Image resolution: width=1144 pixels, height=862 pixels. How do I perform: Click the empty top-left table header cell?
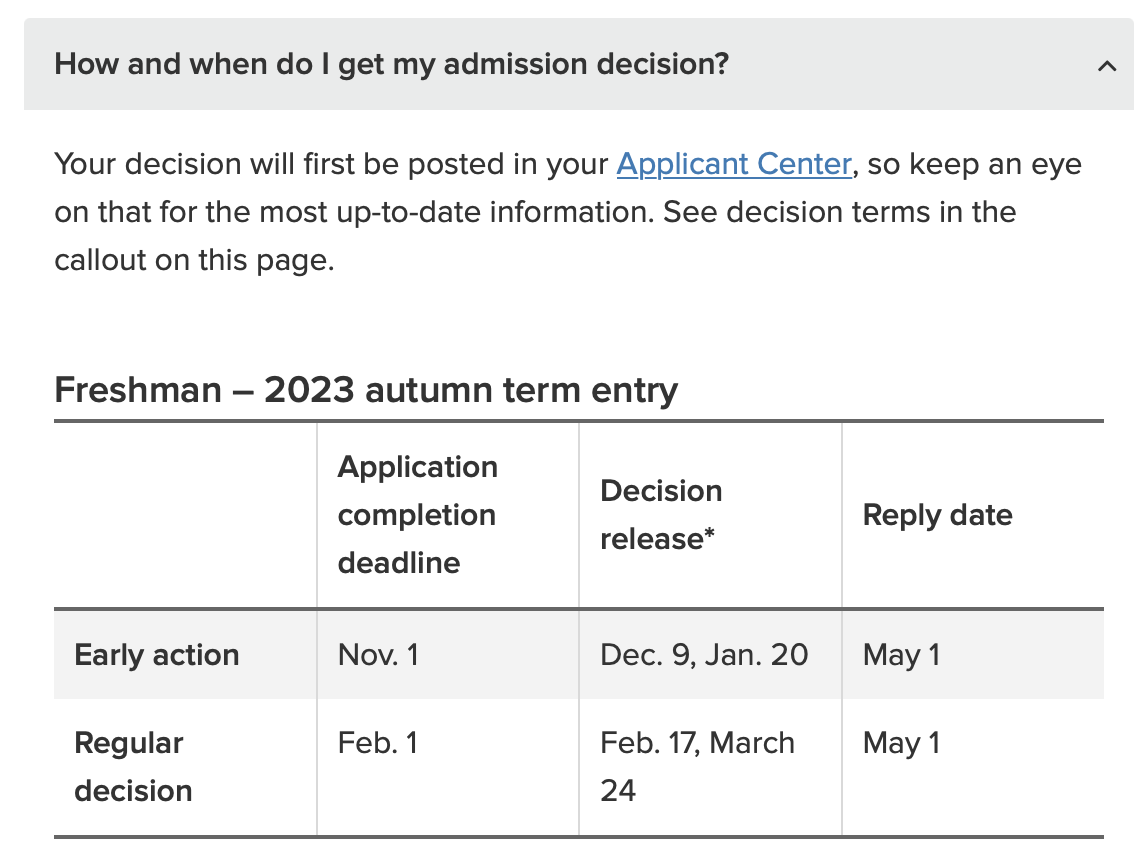pyautogui.click(x=185, y=514)
